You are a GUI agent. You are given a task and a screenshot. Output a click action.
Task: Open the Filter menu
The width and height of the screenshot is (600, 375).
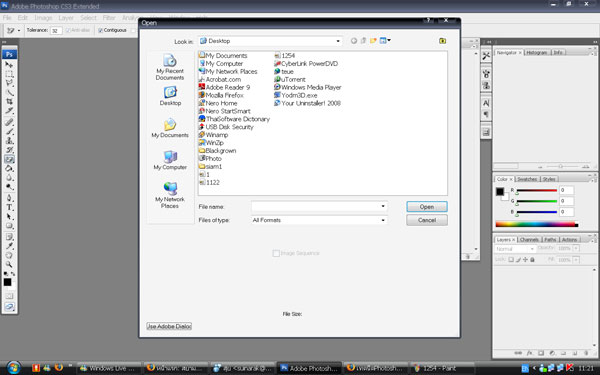click(109, 18)
